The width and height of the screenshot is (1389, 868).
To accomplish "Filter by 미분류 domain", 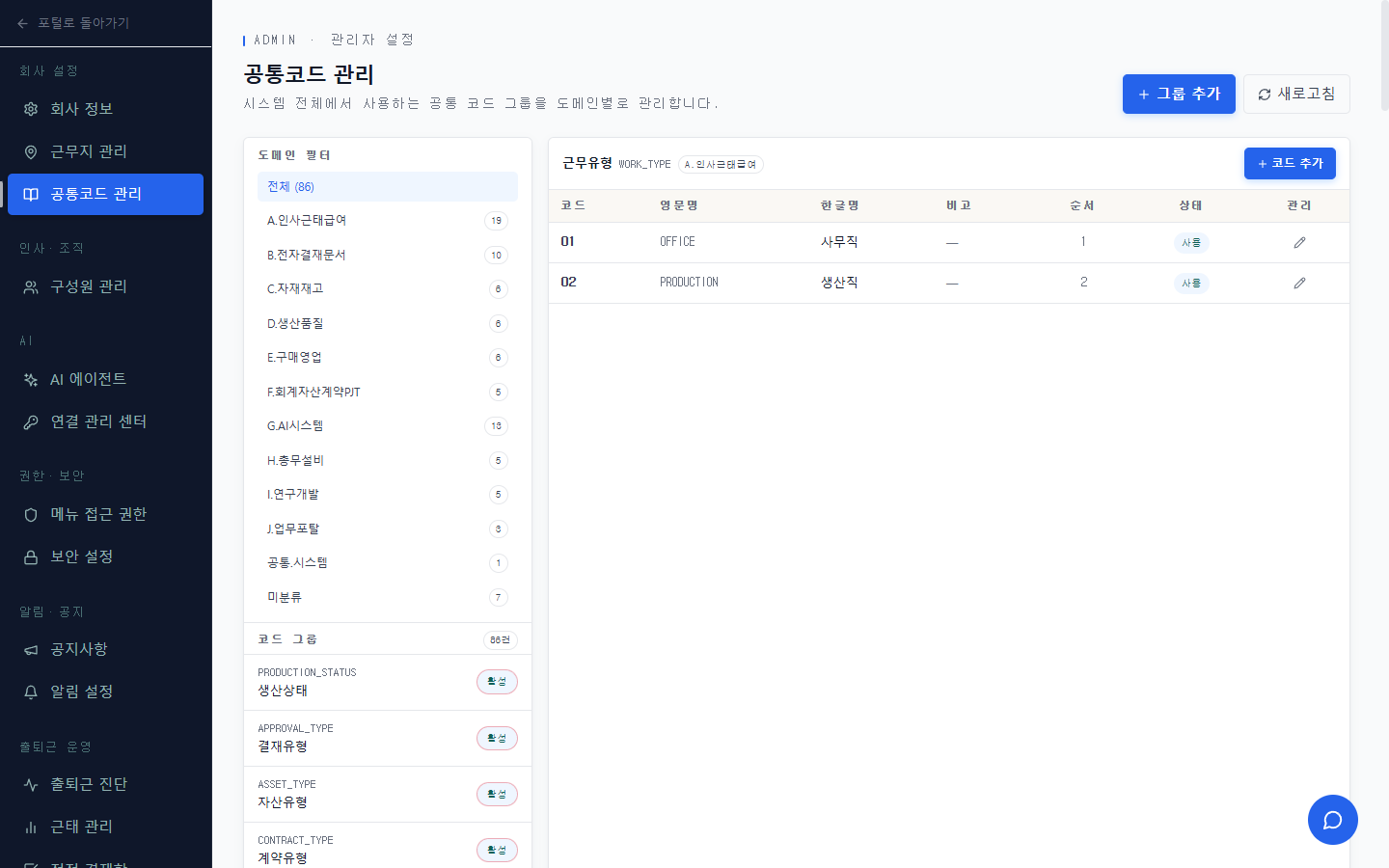I will tap(388, 598).
